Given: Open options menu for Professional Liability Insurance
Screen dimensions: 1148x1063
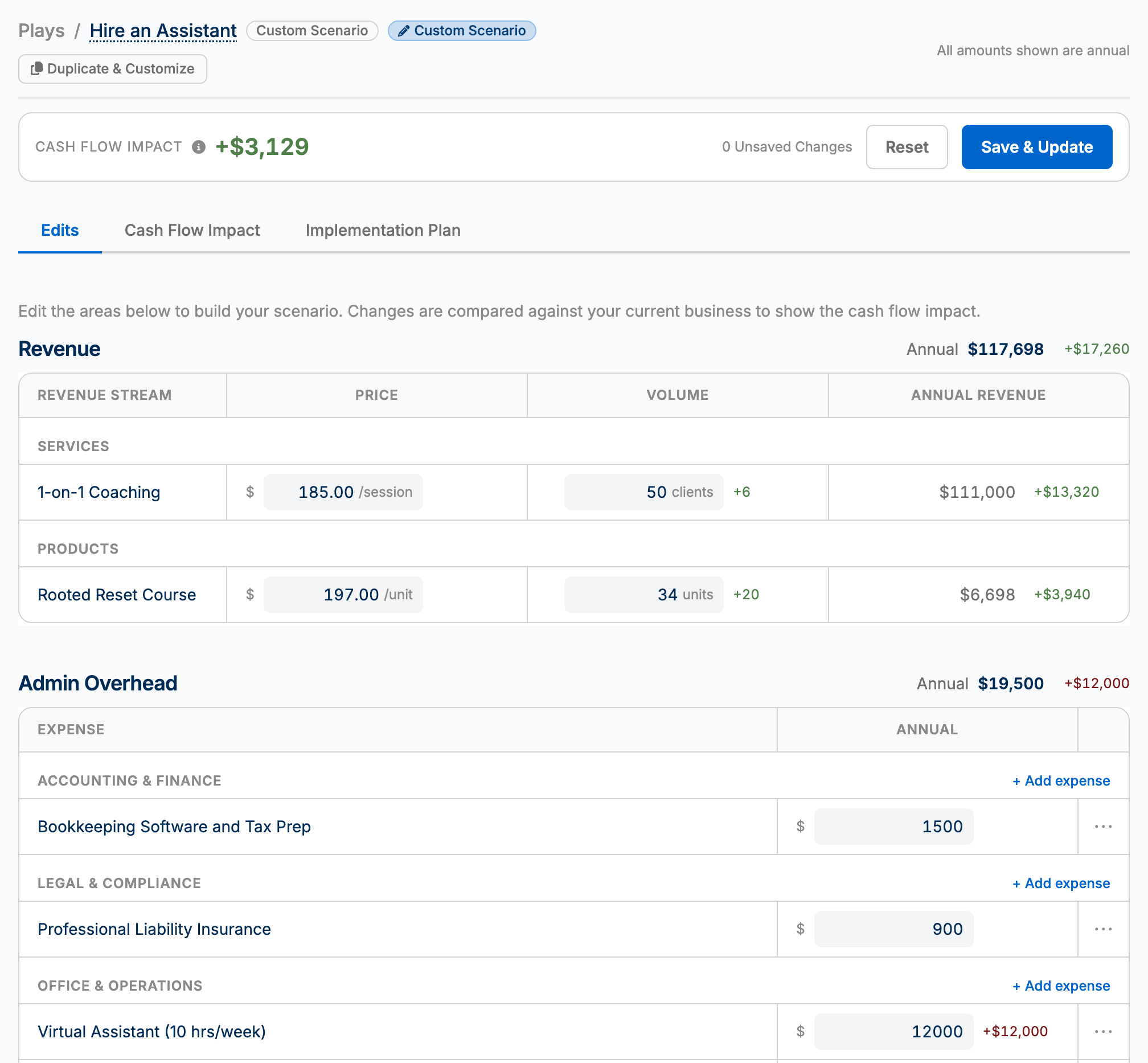Looking at the screenshot, I should coord(1102,929).
